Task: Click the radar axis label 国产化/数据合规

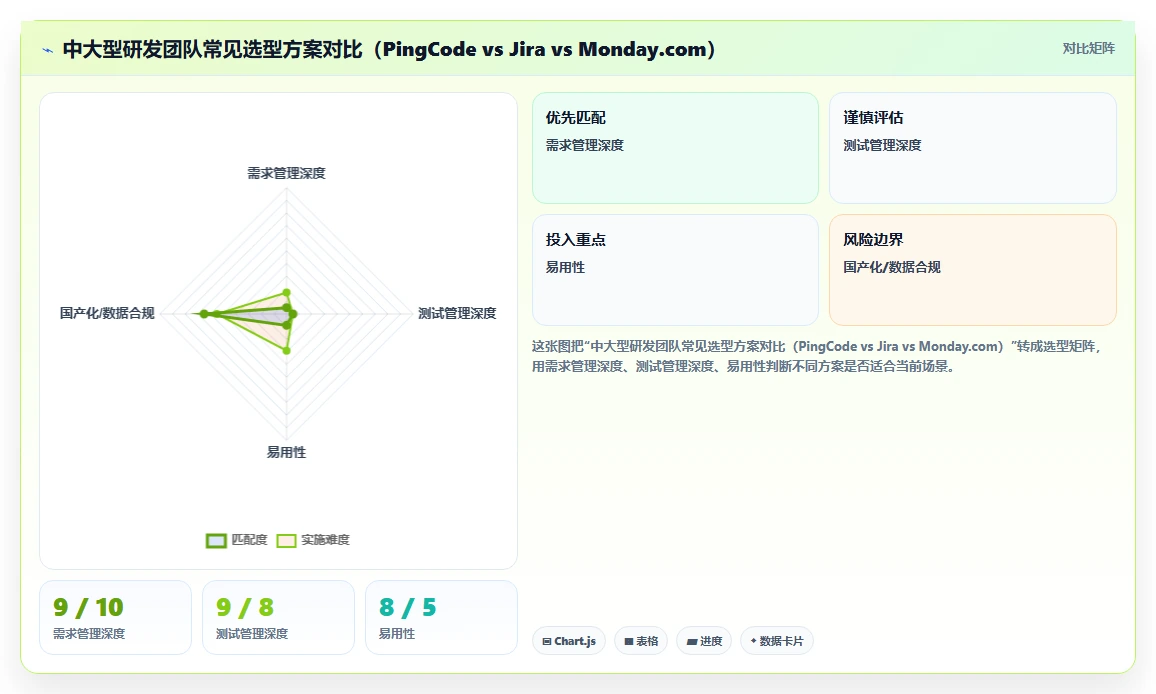Action: click(107, 313)
